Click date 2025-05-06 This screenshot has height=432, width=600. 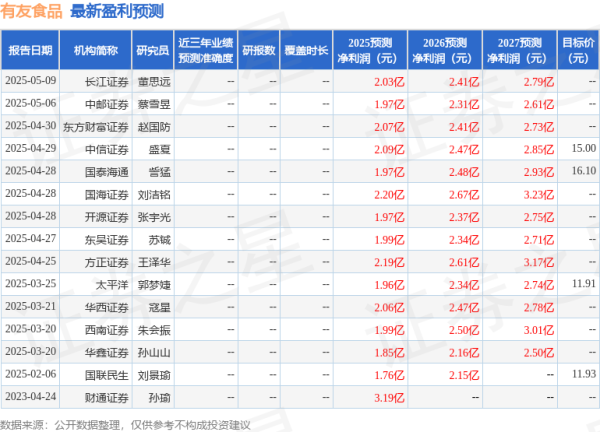31,103
